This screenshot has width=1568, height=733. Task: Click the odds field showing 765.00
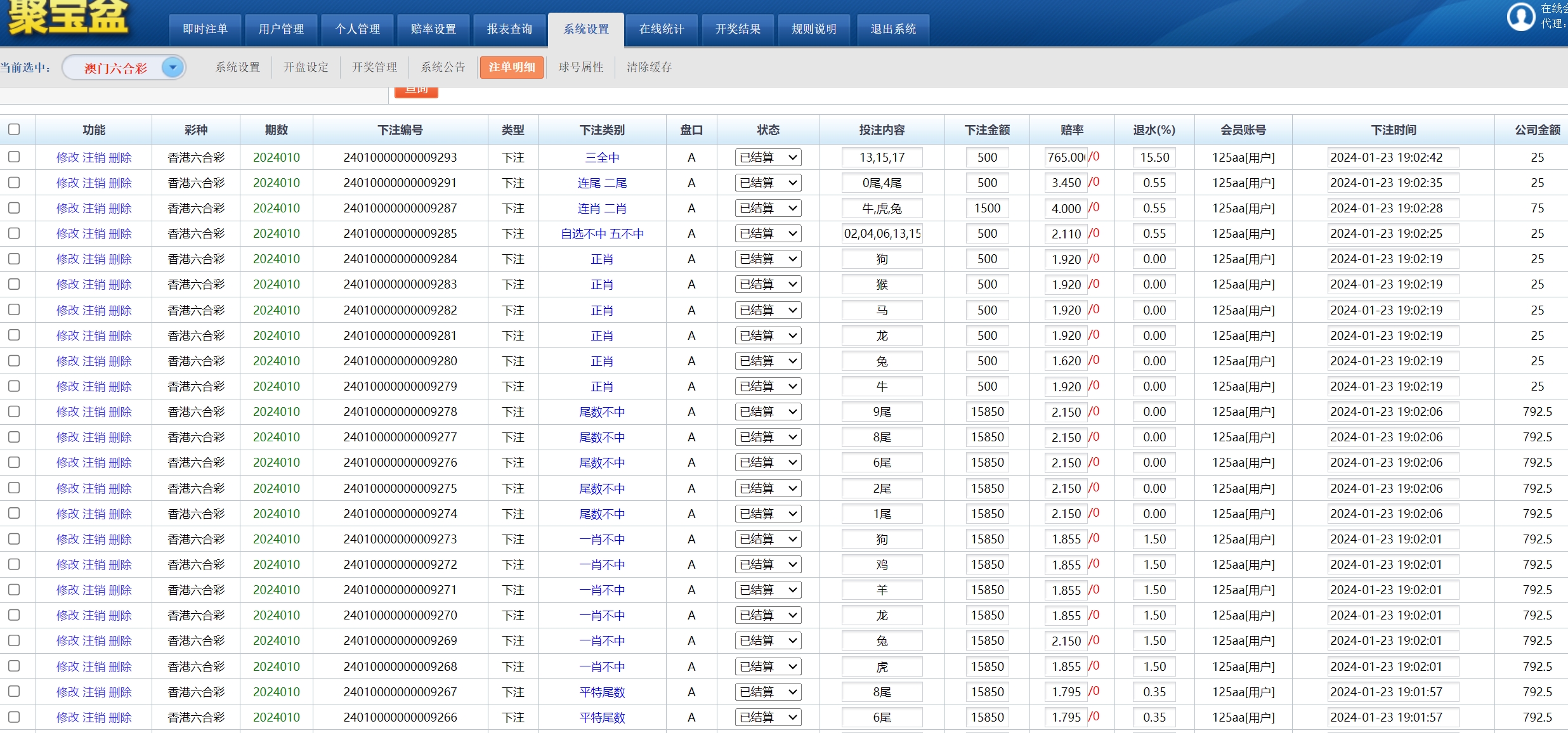[1066, 157]
